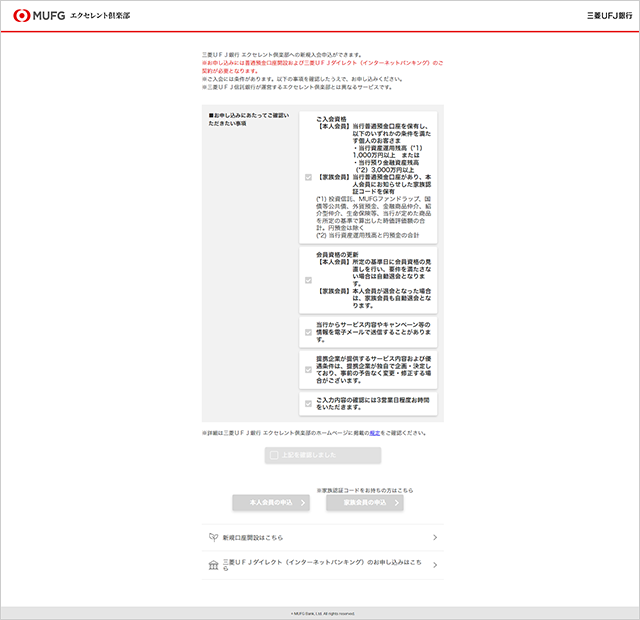
Task: Click the MUFG logo in the header
Action: point(37,16)
